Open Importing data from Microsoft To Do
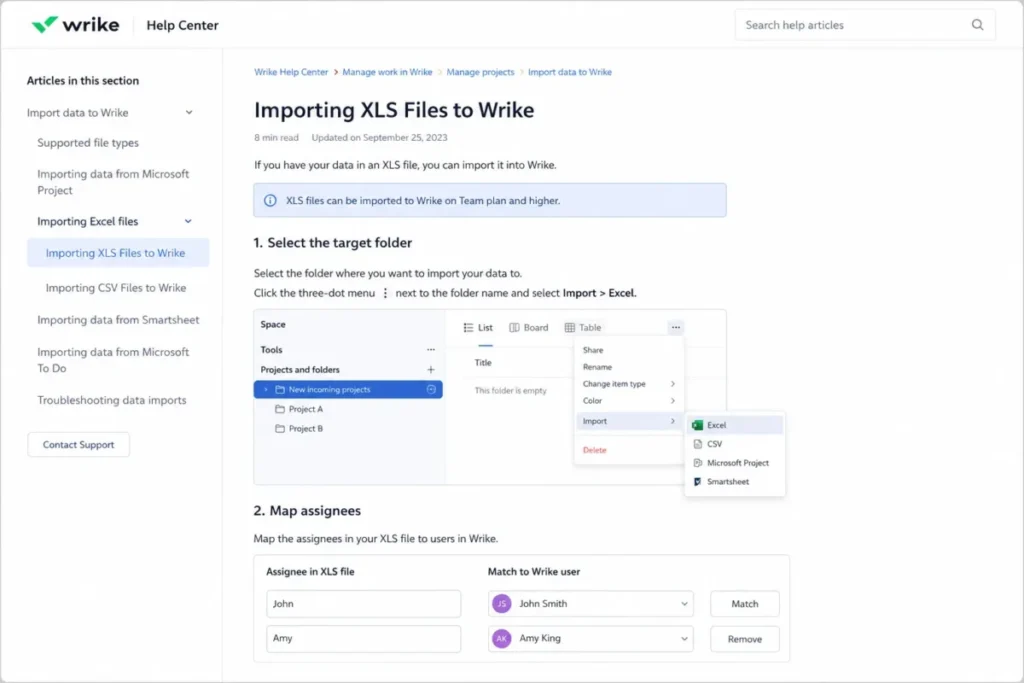1024x683 pixels. click(113, 360)
